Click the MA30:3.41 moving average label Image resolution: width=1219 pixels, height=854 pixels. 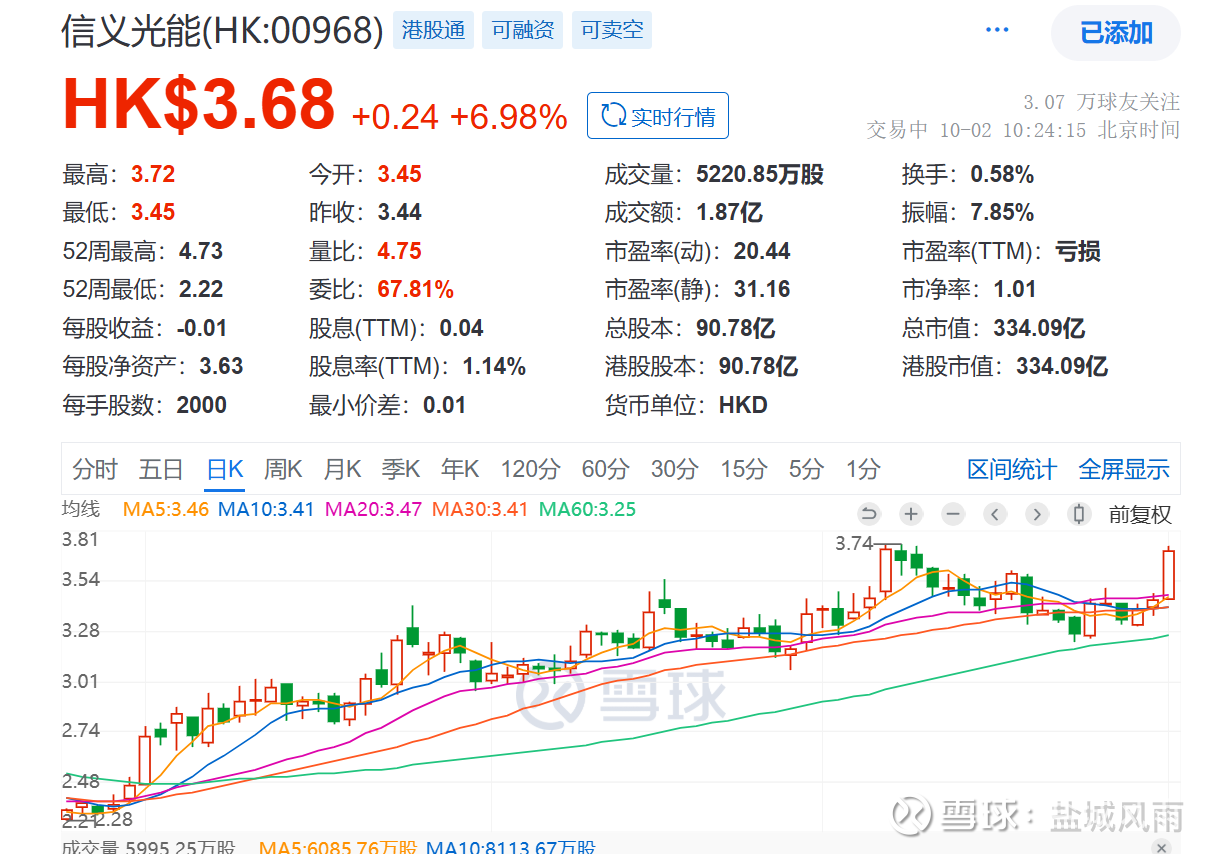point(480,509)
